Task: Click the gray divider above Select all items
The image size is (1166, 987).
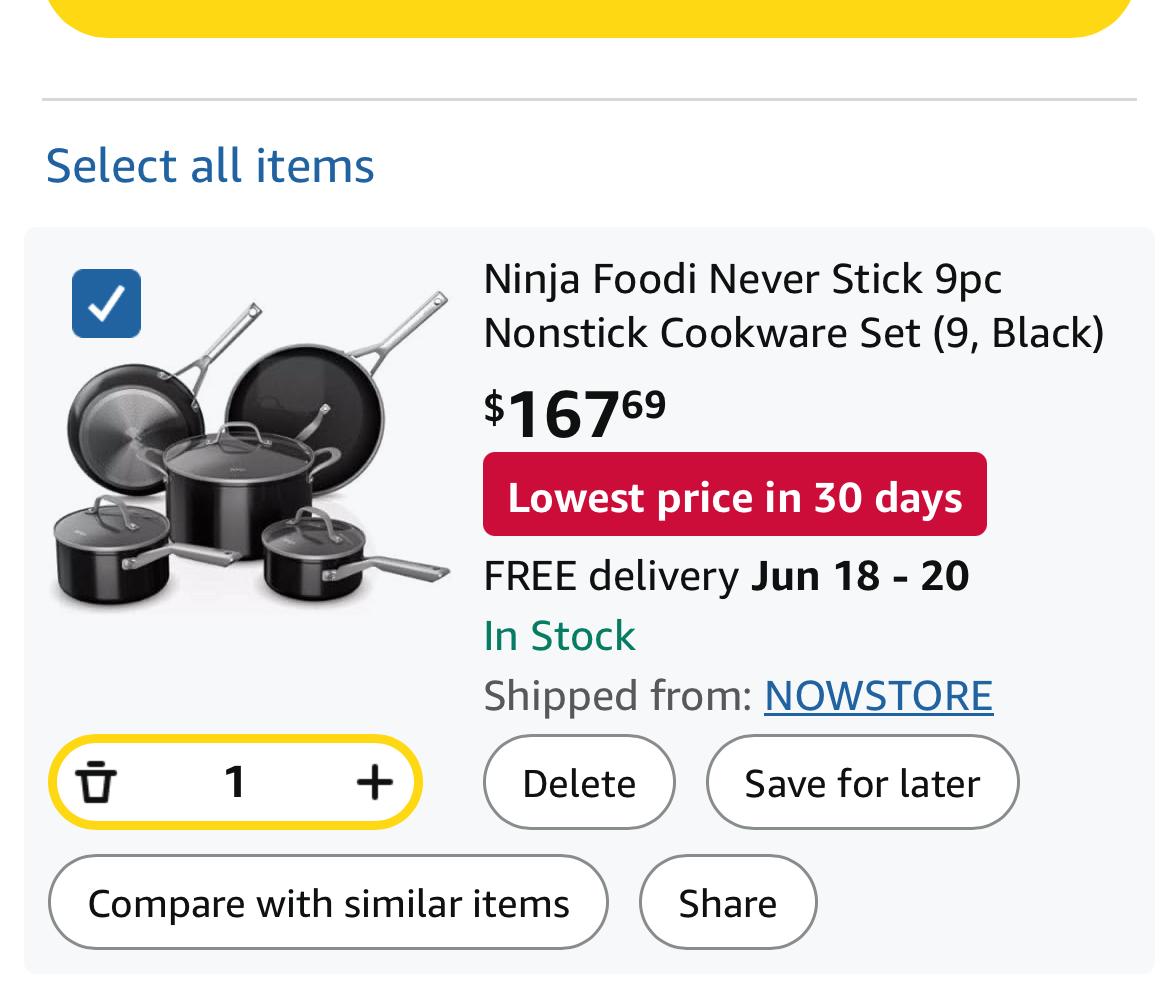Action: click(589, 99)
